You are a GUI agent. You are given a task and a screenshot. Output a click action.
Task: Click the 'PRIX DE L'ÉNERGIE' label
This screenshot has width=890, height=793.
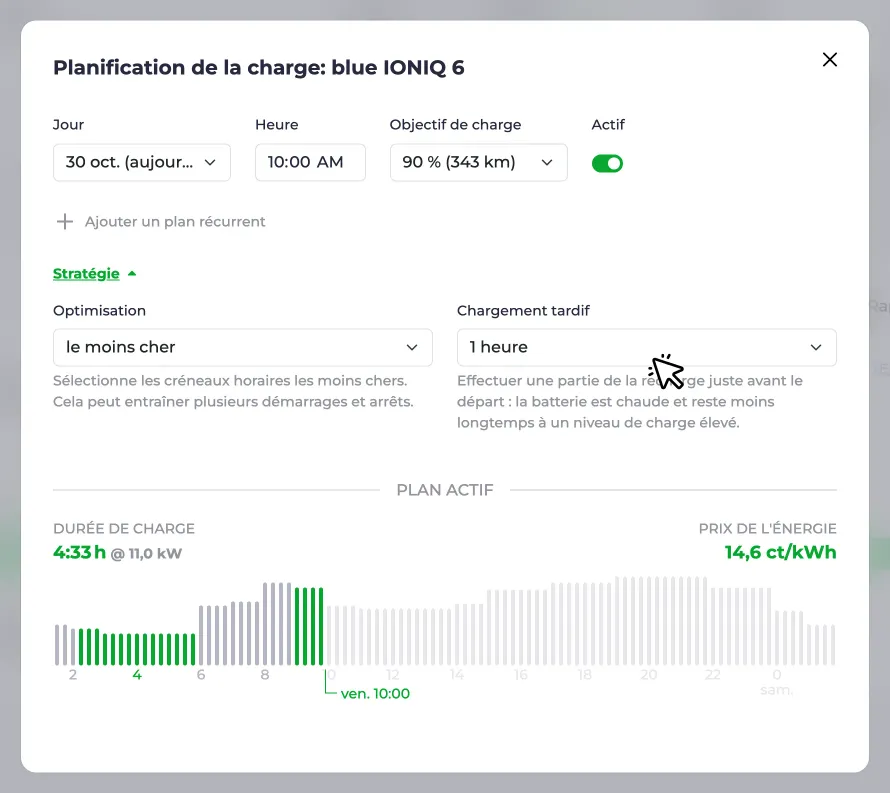[767, 528]
